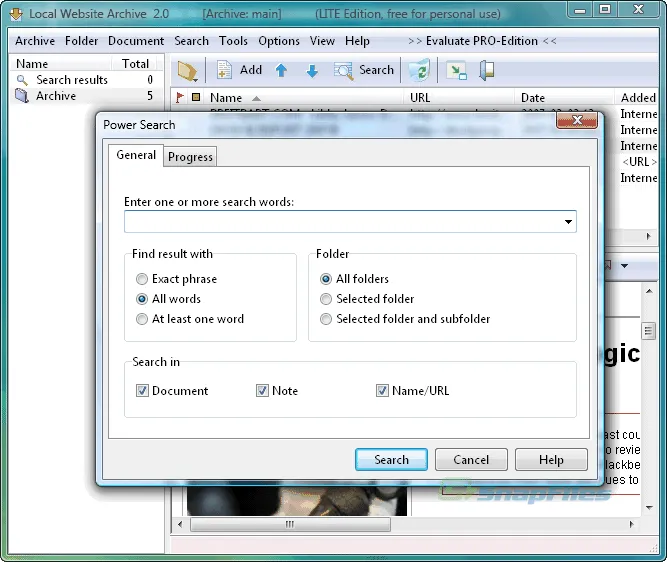
Task: Select the Exact phrase radio button
Action: 142,279
